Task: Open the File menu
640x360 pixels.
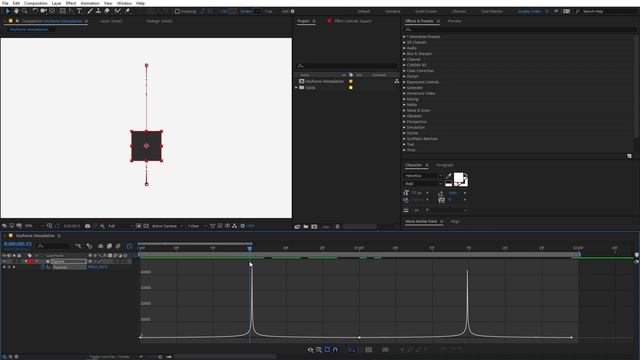Action: click(x=5, y=3)
